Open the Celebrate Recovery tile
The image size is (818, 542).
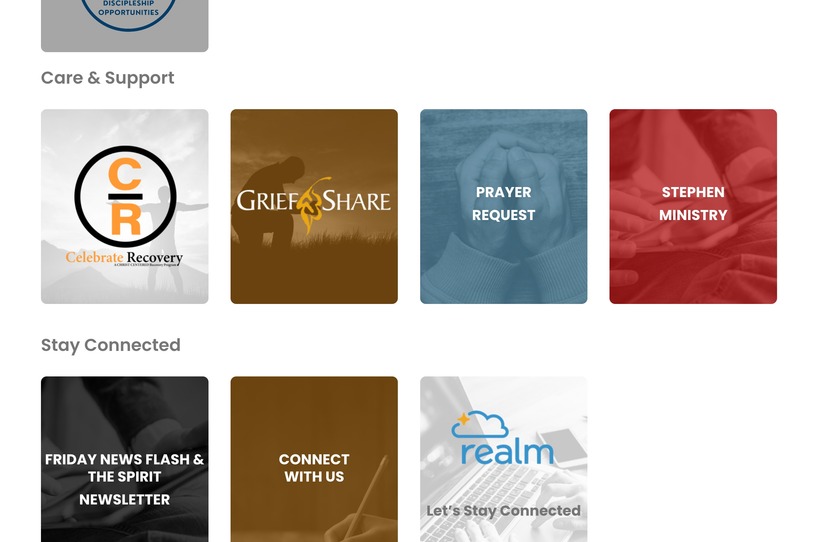click(x=125, y=206)
